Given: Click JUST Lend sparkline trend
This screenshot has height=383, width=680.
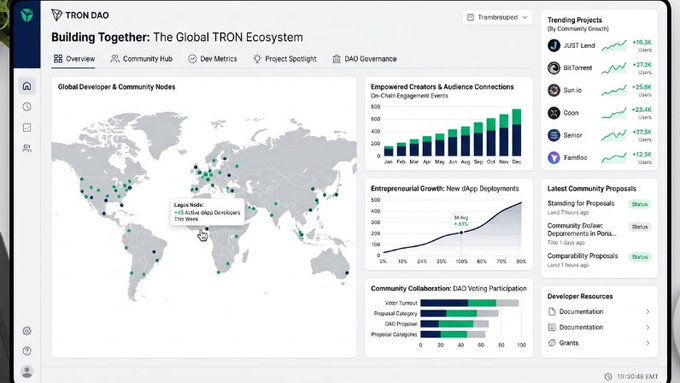Looking at the screenshot, I should point(614,46).
